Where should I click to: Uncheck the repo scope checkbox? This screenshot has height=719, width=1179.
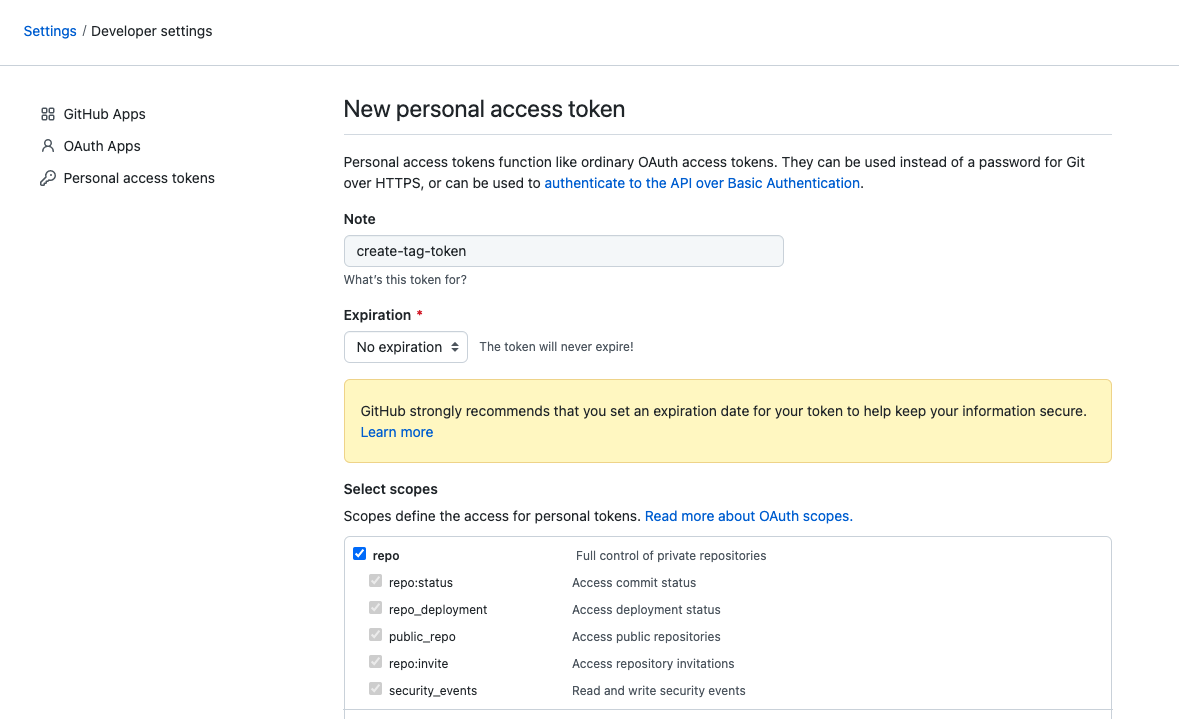click(x=359, y=553)
